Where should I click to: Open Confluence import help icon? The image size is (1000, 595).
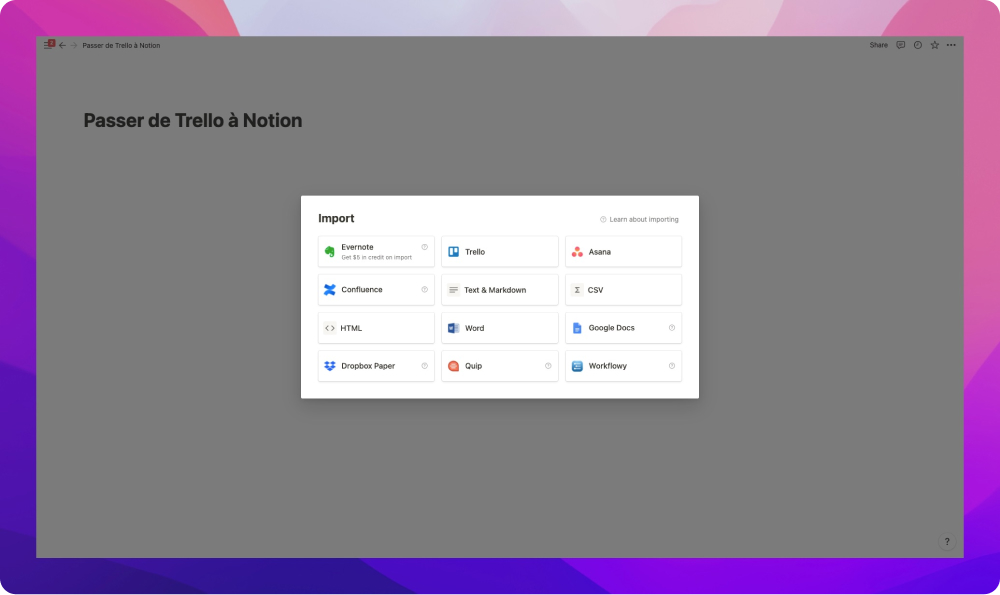point(424,290)
